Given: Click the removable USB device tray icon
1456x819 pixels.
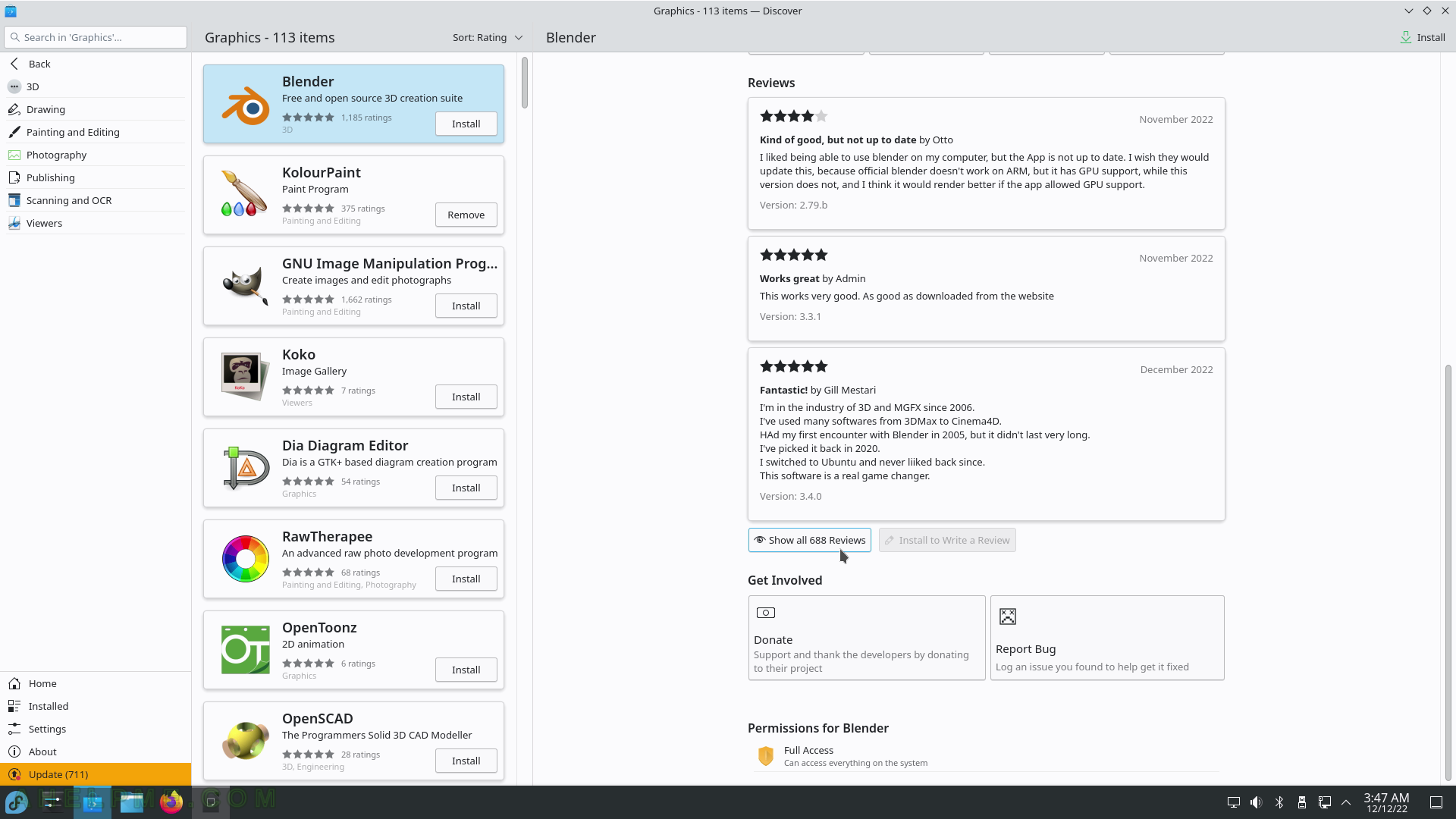Looking at the screenshot, I should tap(1302, 802).
